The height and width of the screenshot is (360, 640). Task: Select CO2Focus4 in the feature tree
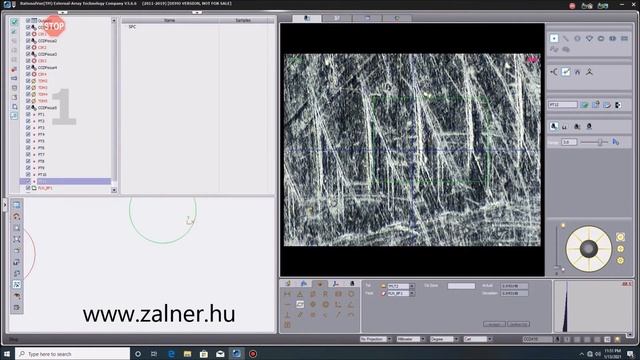click(47, 67)
